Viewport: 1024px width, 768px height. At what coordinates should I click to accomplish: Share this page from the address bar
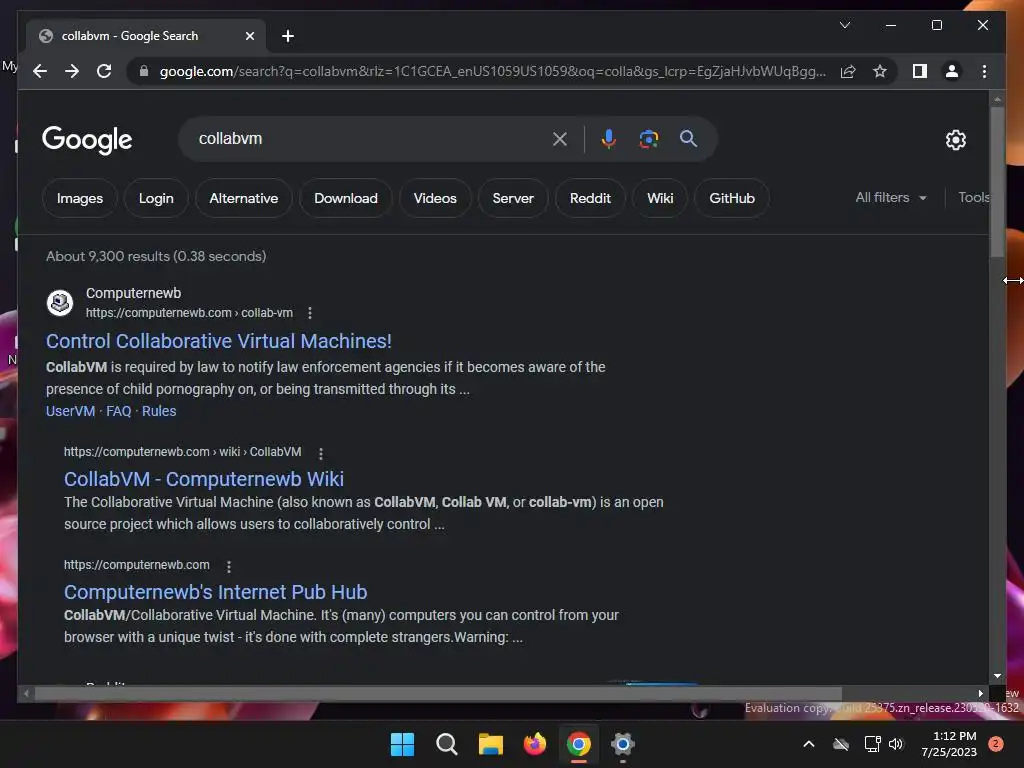(848, 71)
